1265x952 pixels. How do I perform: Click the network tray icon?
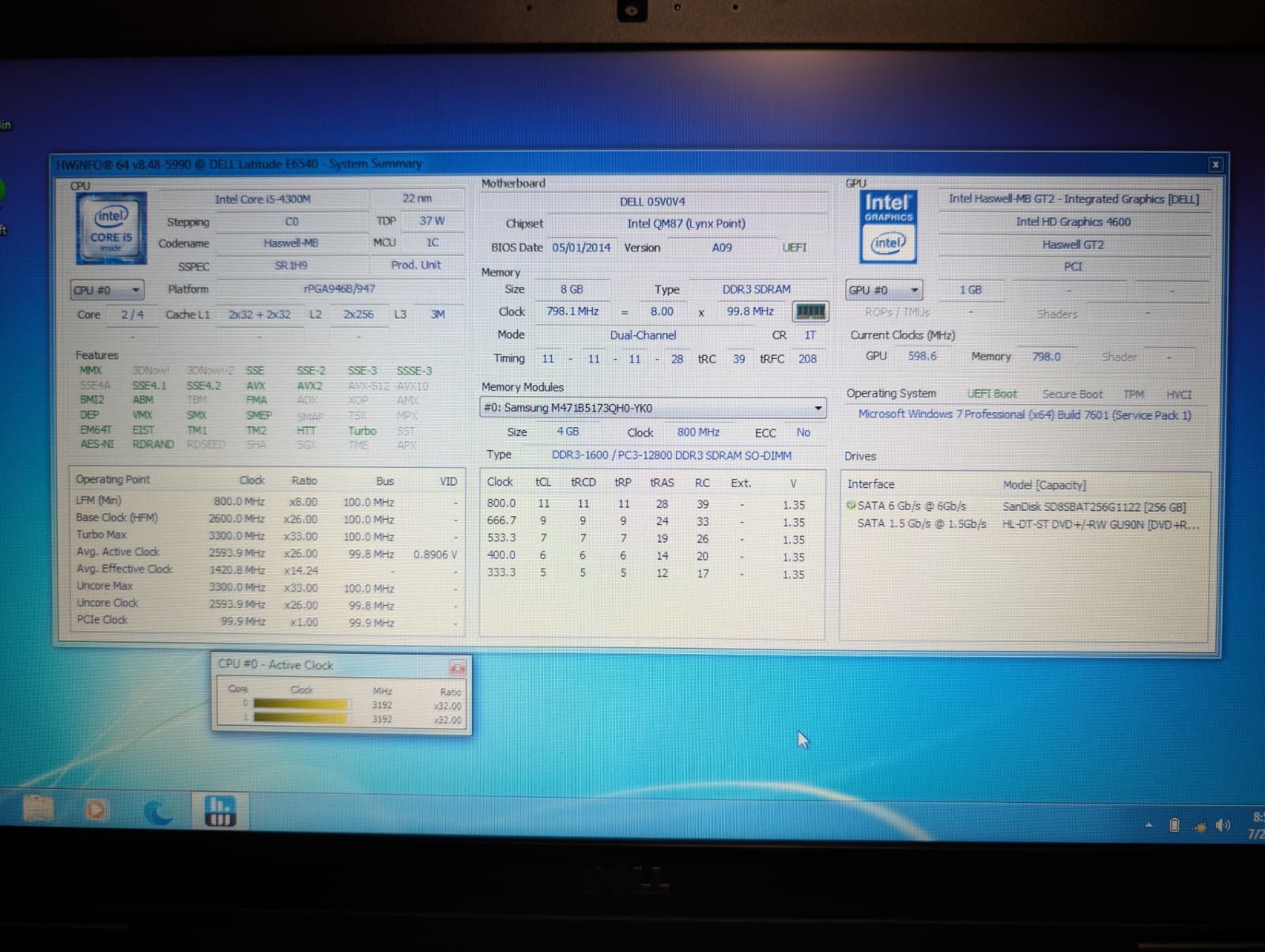pyautogui.click(x=1199, y=826)
